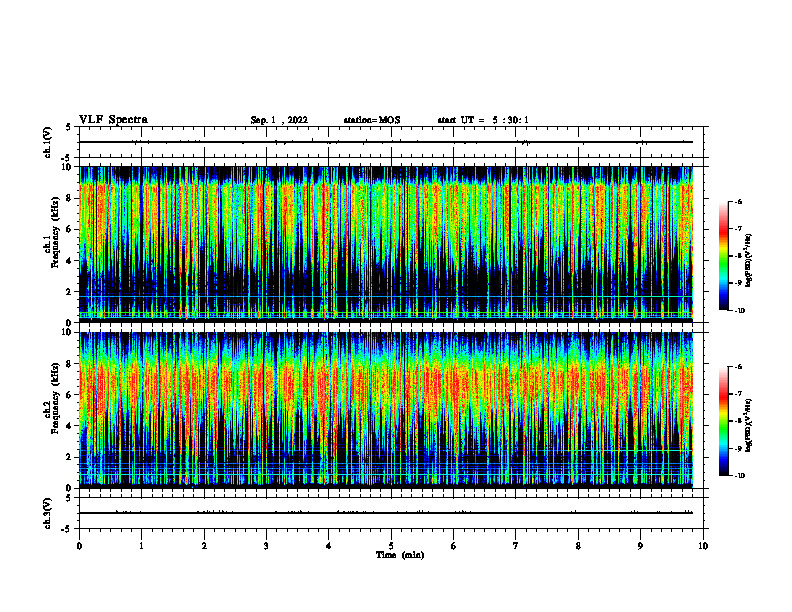Click the "10" tick on the time axis
792x612 pixels.
click(x=703, y=546)
